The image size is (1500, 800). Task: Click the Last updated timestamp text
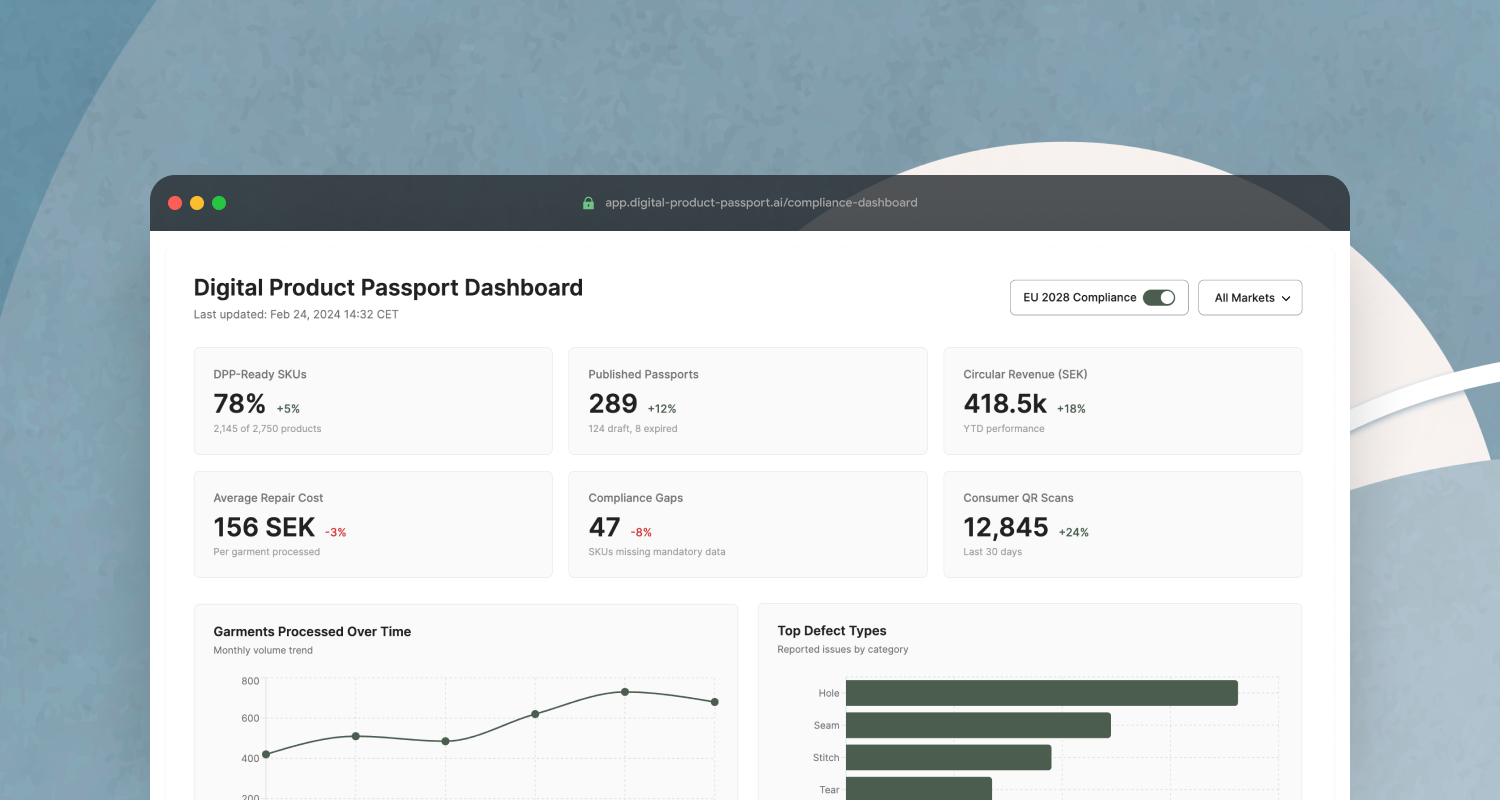pos(296,314)
